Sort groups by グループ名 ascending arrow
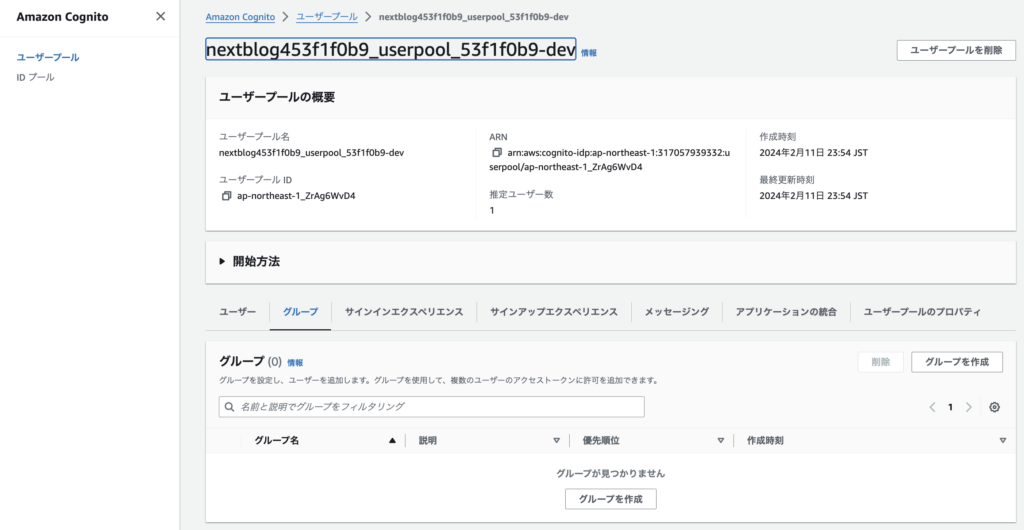Image resolution: width=1024 pixels, height=530 pixels. [x=392, y=441]
